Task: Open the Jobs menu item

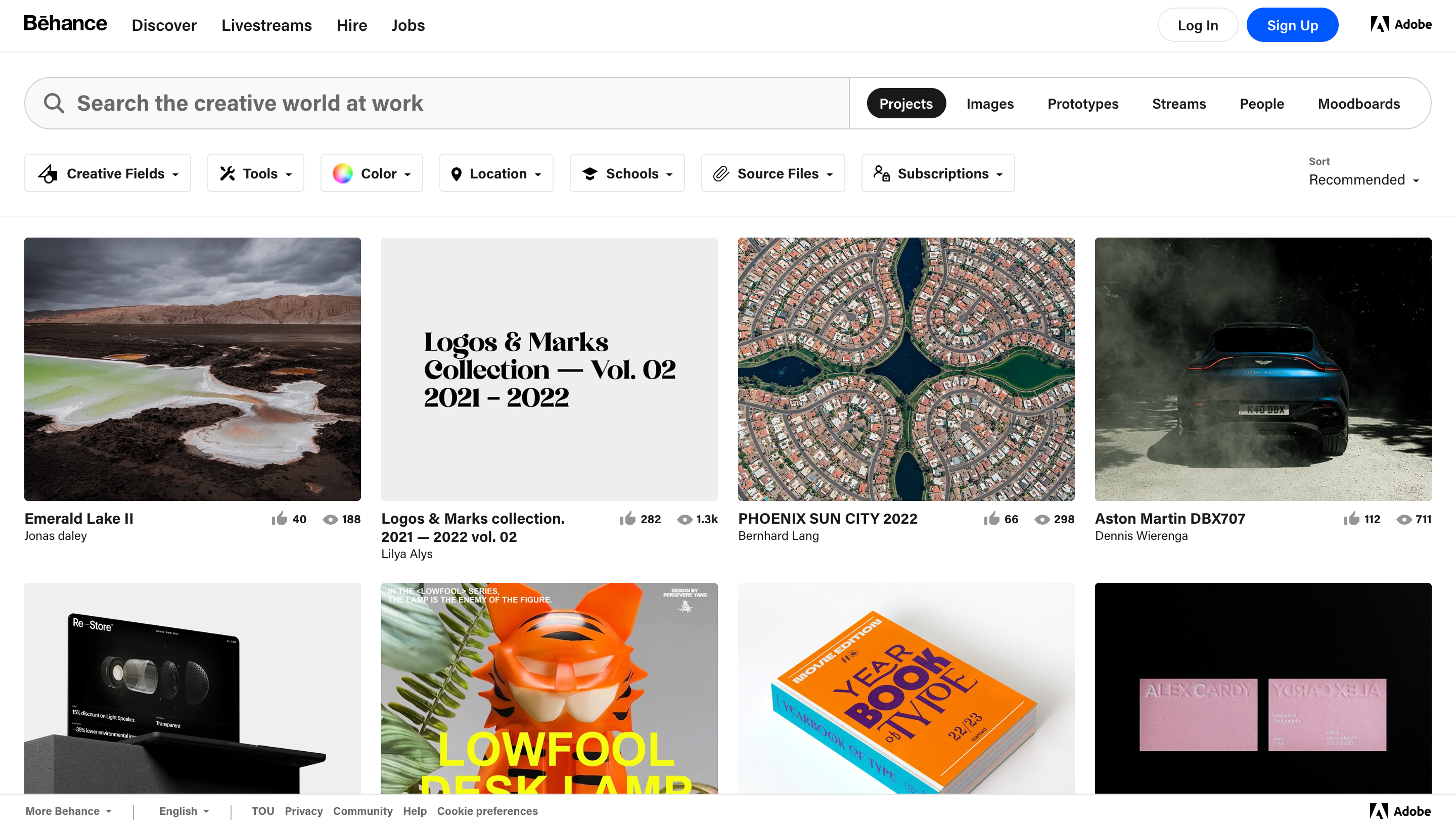Action: [407, 25]
